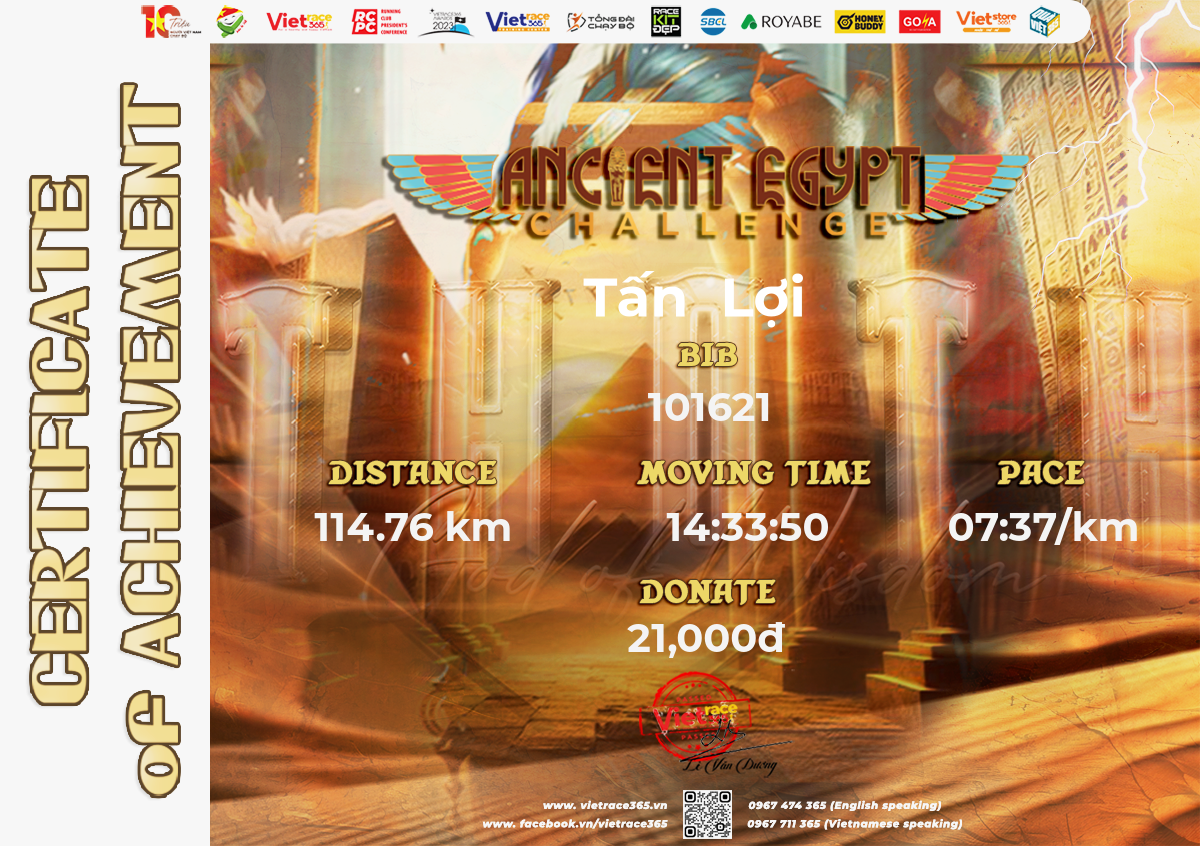
Task: Click the Race Kit Đẹp logo
Action: tap(666, 21)
